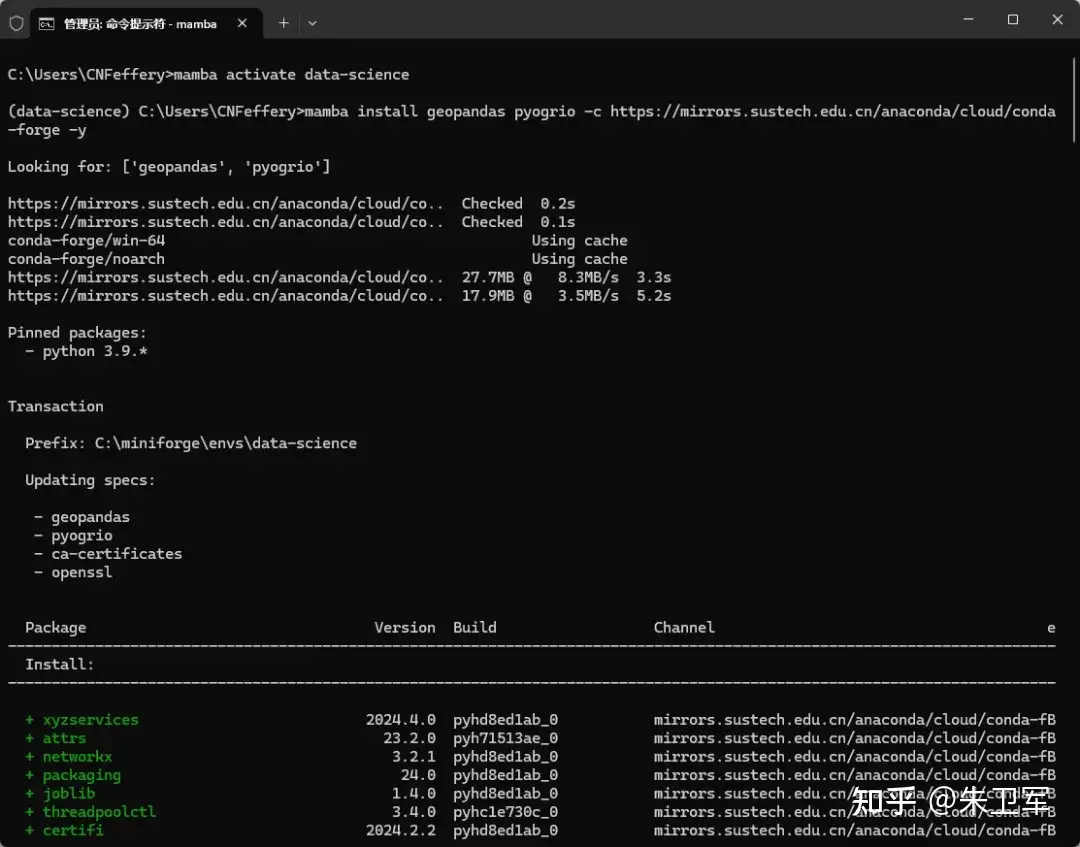Click the 'Package' column header

click(56, 628)
